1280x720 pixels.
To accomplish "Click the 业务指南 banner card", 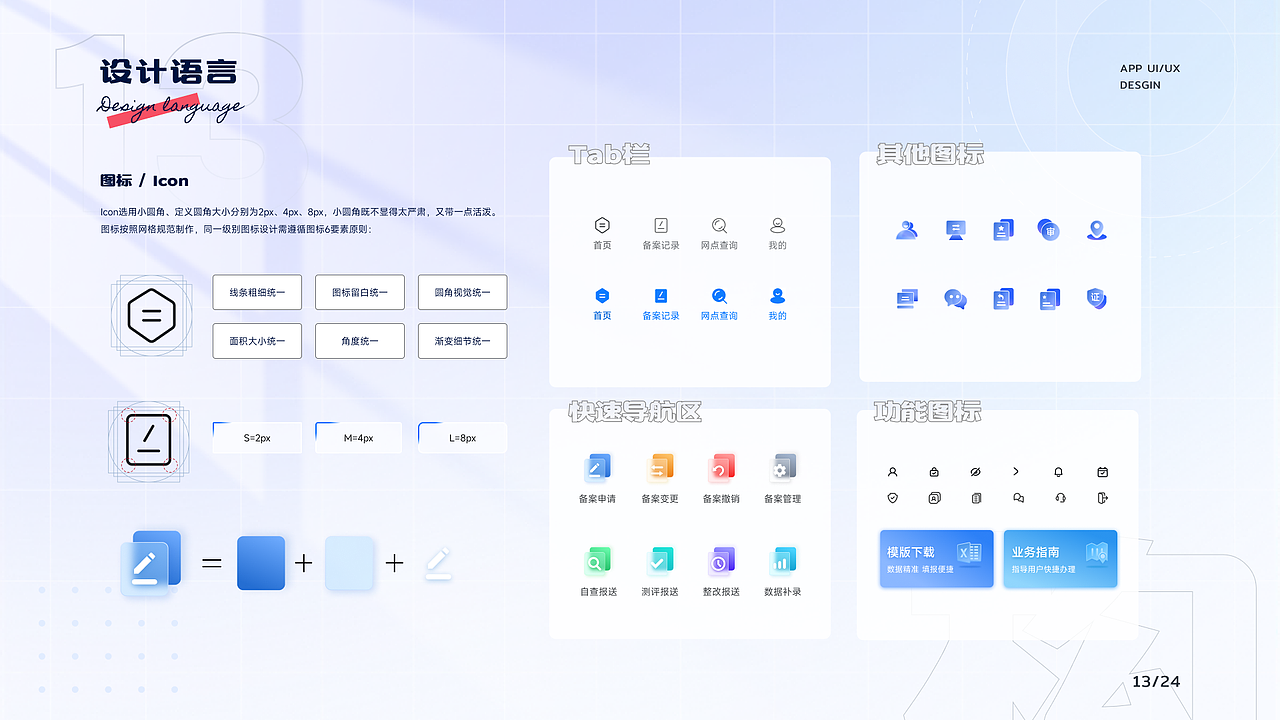I will (1061, 559).
